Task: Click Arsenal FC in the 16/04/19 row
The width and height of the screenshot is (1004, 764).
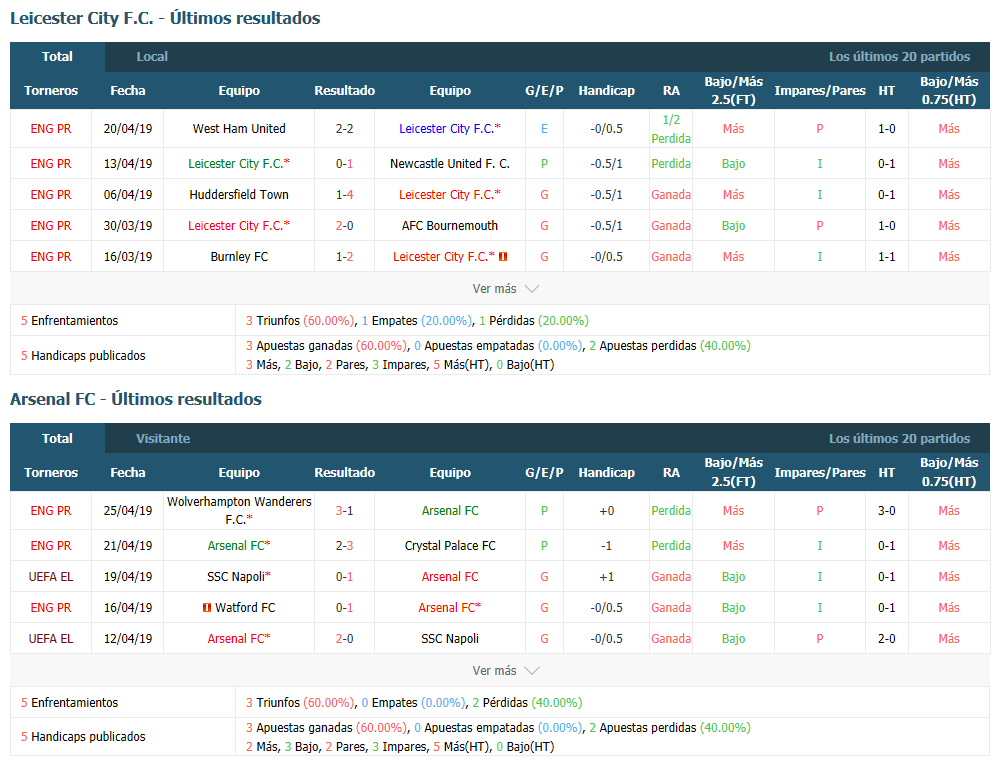Action: (x=447, y=608)
